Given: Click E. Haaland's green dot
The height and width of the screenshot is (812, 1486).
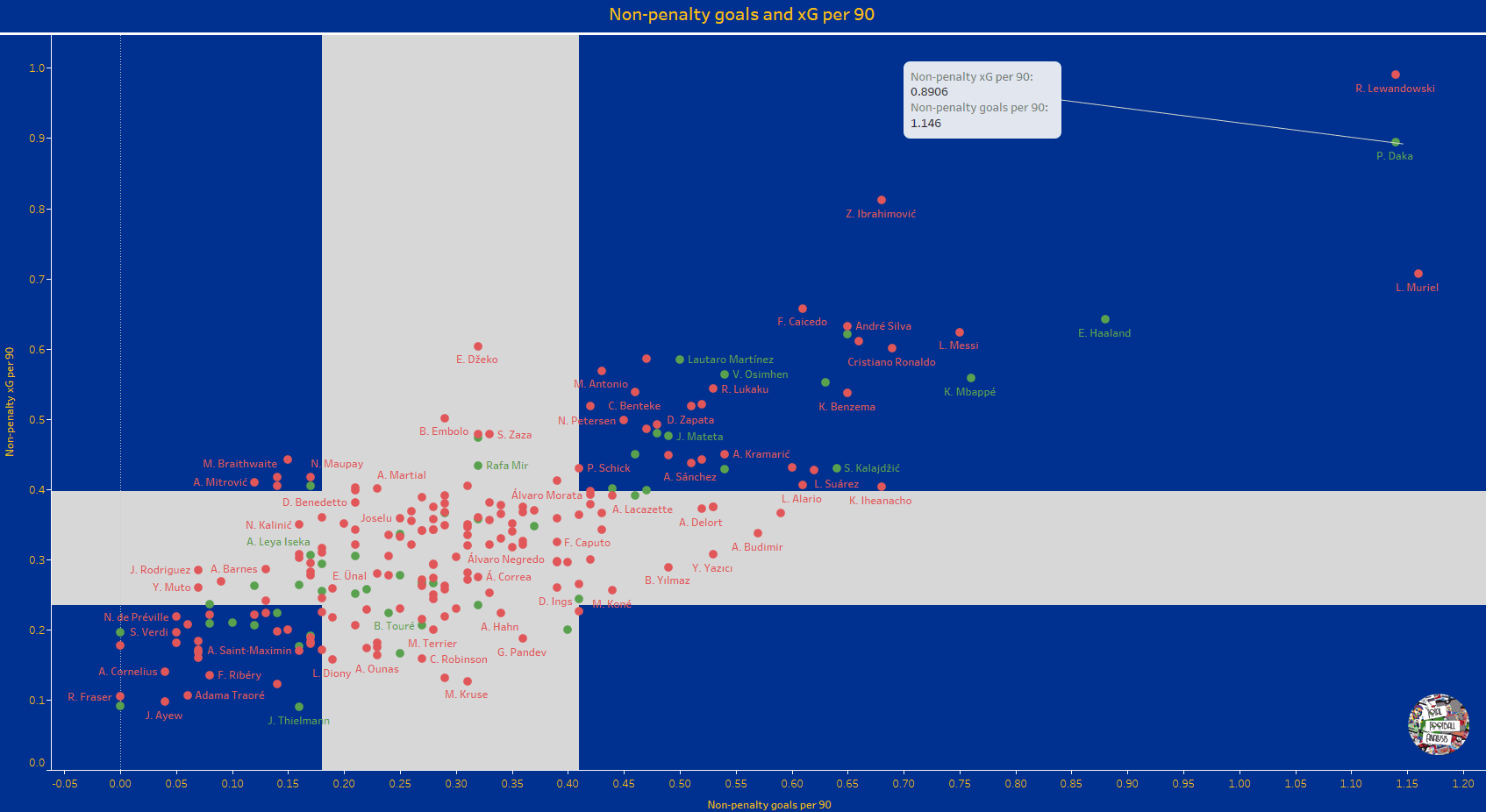Looking at the screenshot, I should (x=1105, y=319).
